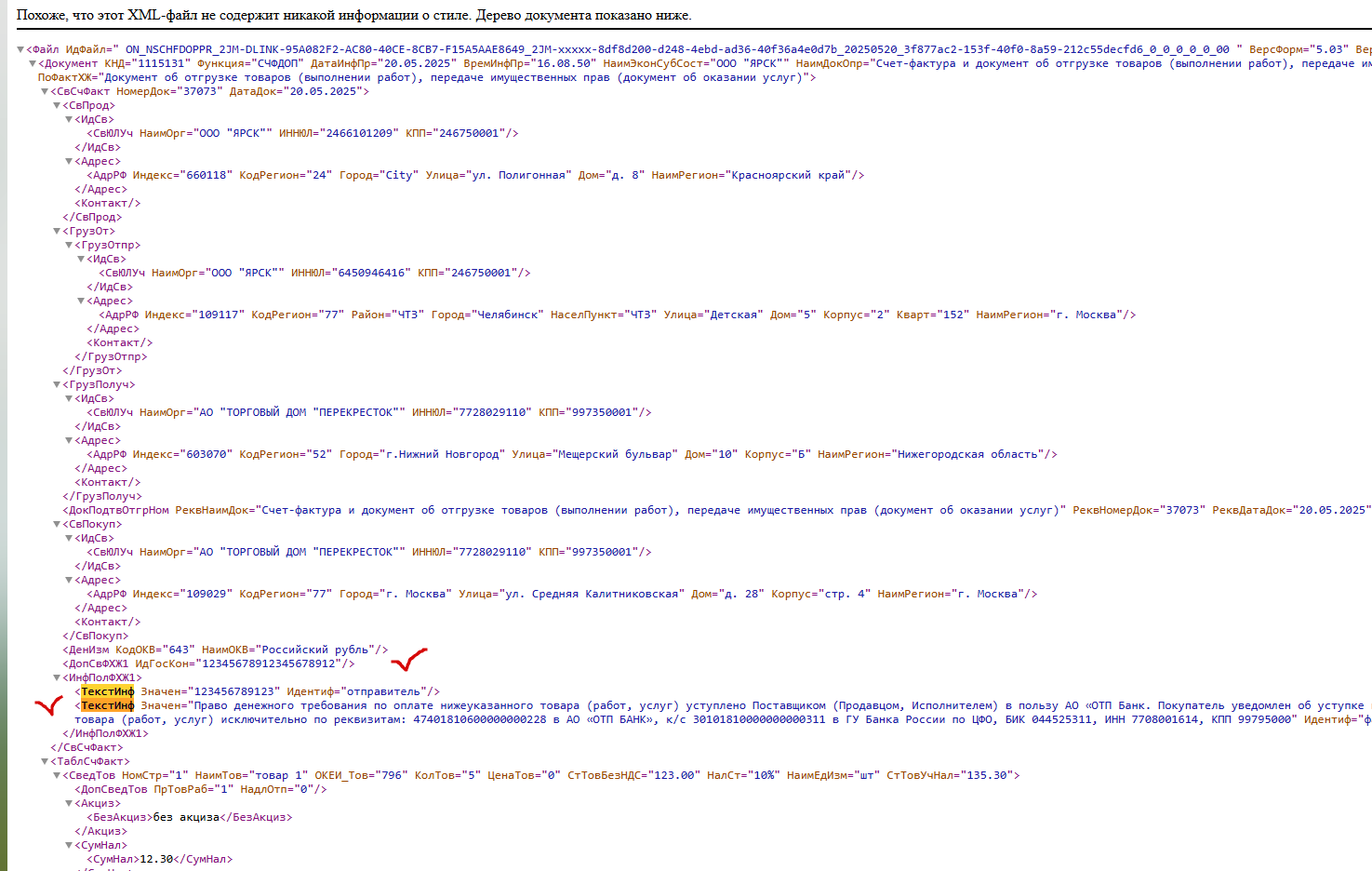Collapse the Документ КНД="1115131" node

tap(33, 63)
